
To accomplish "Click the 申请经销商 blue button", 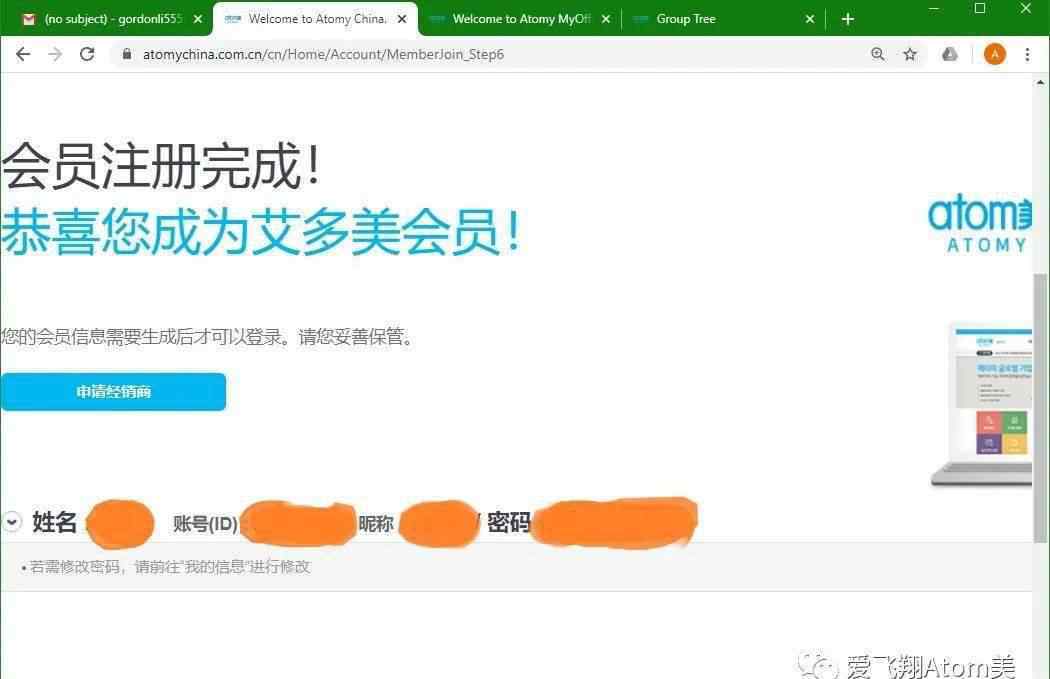I will [113, 392].
